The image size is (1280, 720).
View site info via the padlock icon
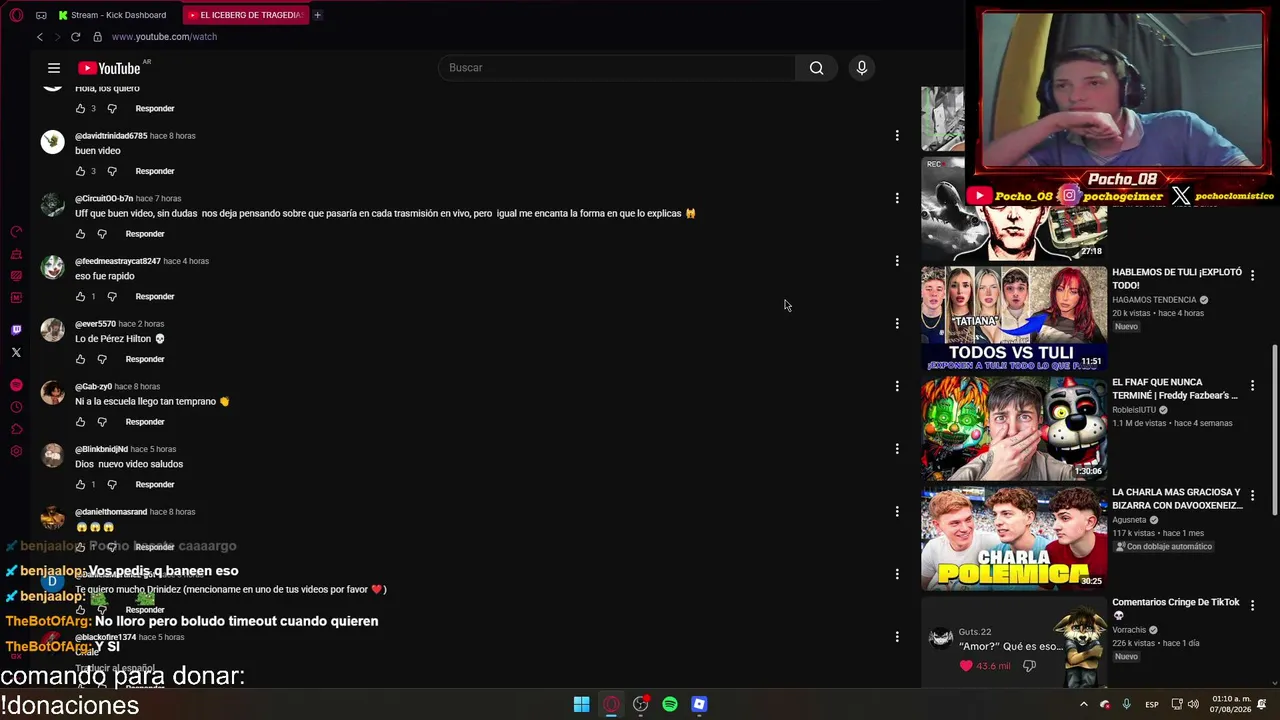pos(97,37)
